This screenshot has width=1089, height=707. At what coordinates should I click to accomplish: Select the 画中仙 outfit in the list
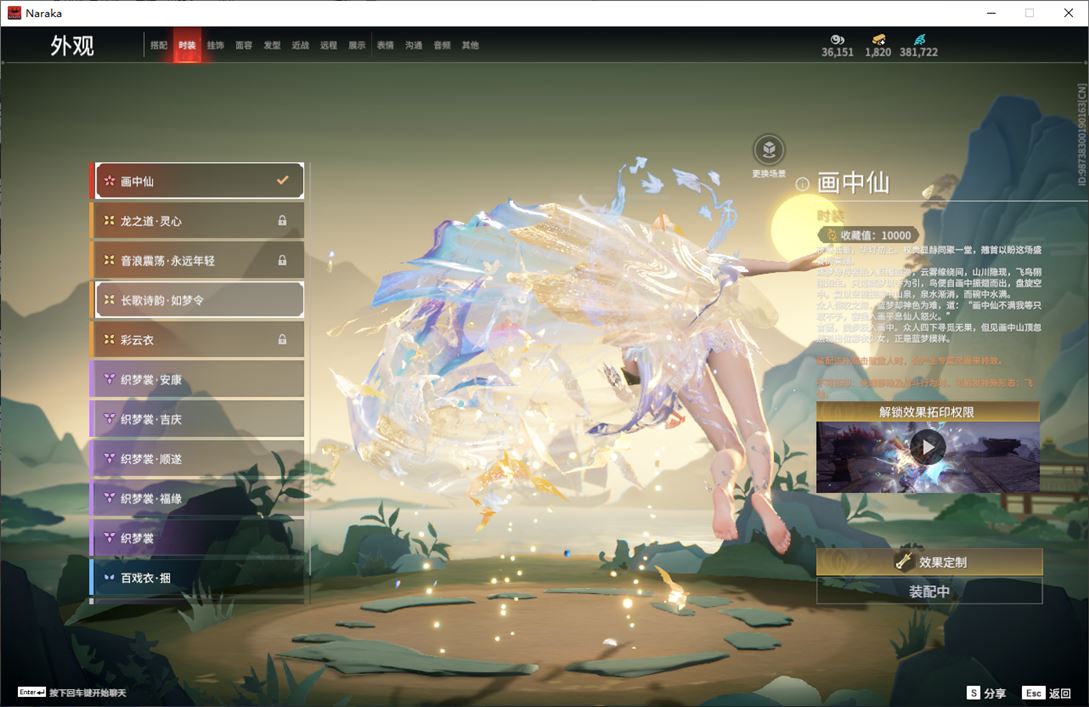tap(199, 181)
